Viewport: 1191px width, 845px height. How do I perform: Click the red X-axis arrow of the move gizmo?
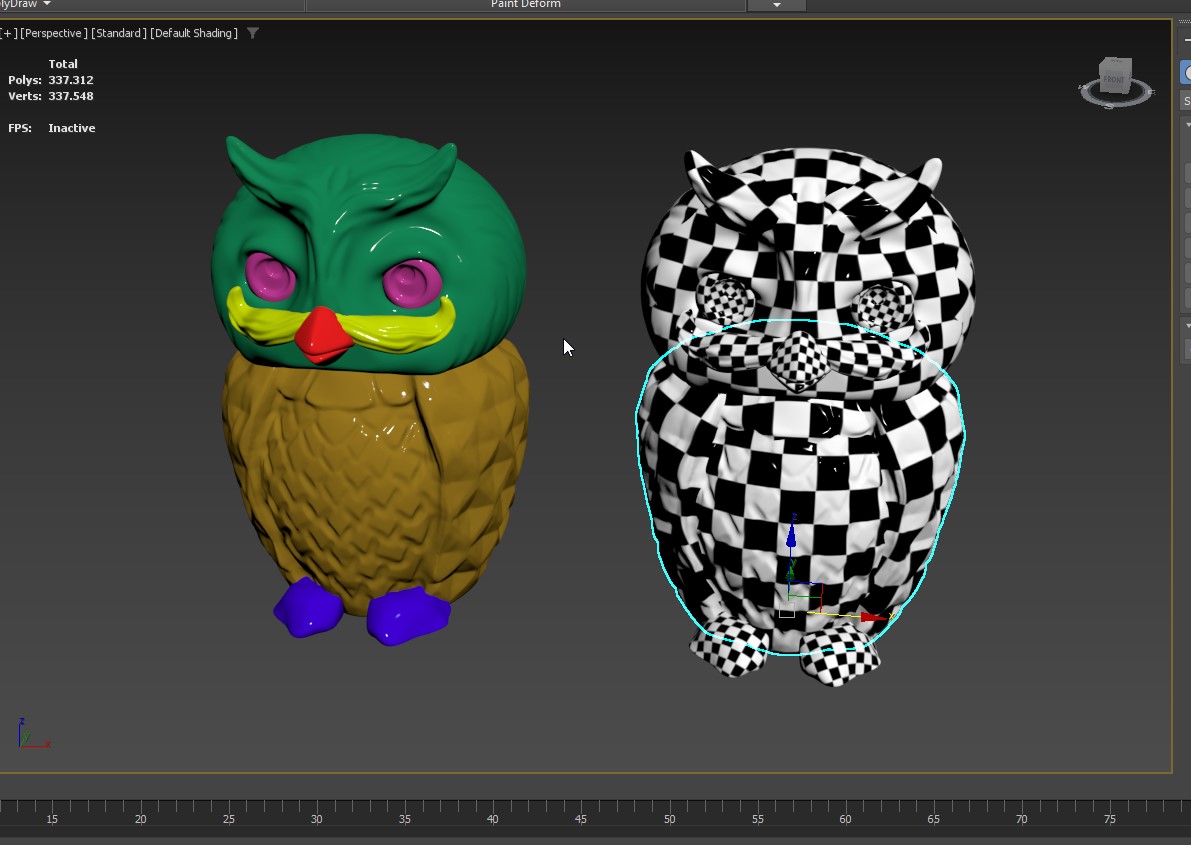pos(873,618)
